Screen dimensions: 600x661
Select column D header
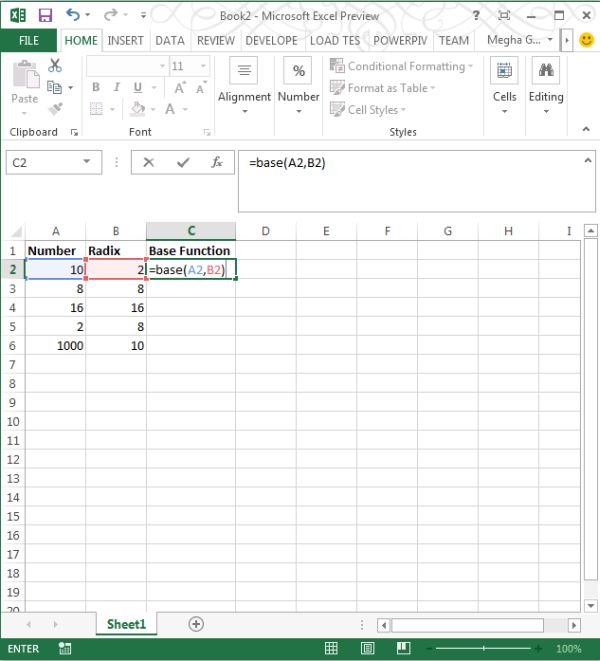tap(266, 231)
